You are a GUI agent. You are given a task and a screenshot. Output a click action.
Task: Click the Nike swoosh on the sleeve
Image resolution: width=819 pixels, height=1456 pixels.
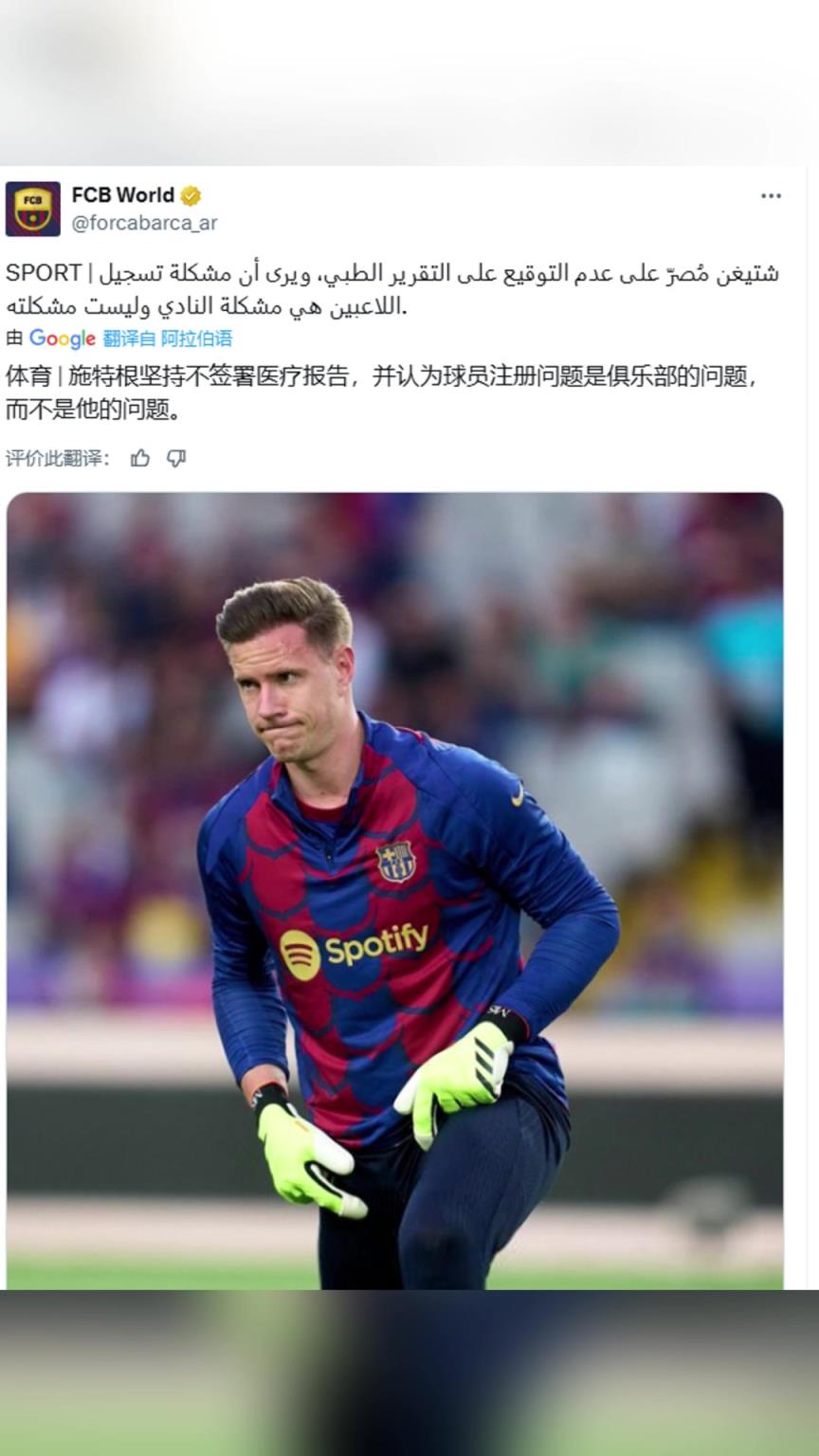(519, 794)
